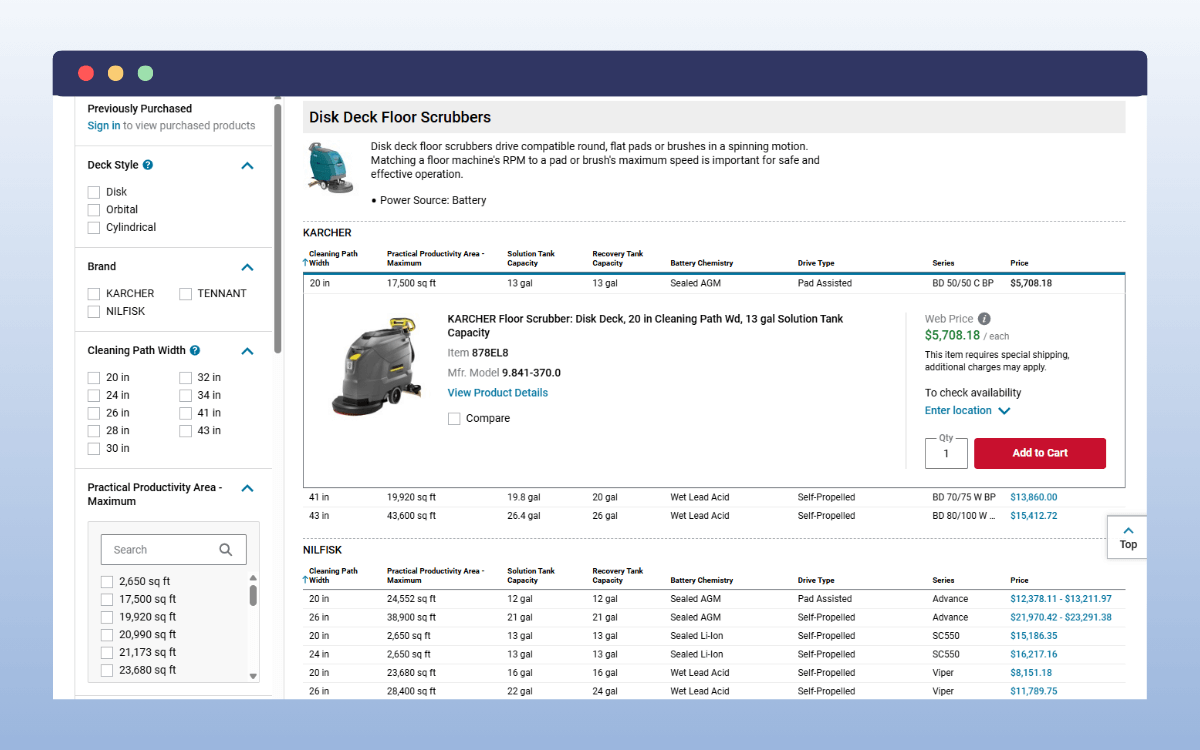Screen dimensions: 1200x750
Task: Click the Cleaning Path Width help icon
Action: point(195,351)
